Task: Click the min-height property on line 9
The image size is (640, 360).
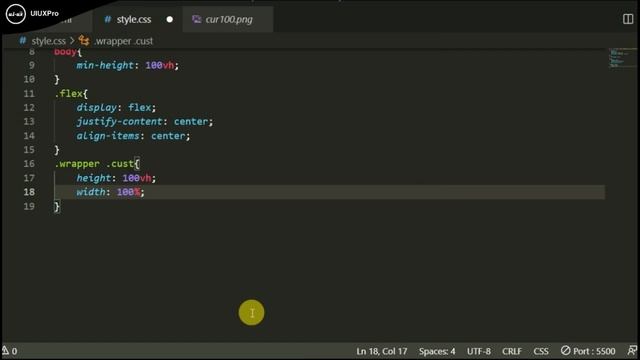Action: click(x=105, y=65)
